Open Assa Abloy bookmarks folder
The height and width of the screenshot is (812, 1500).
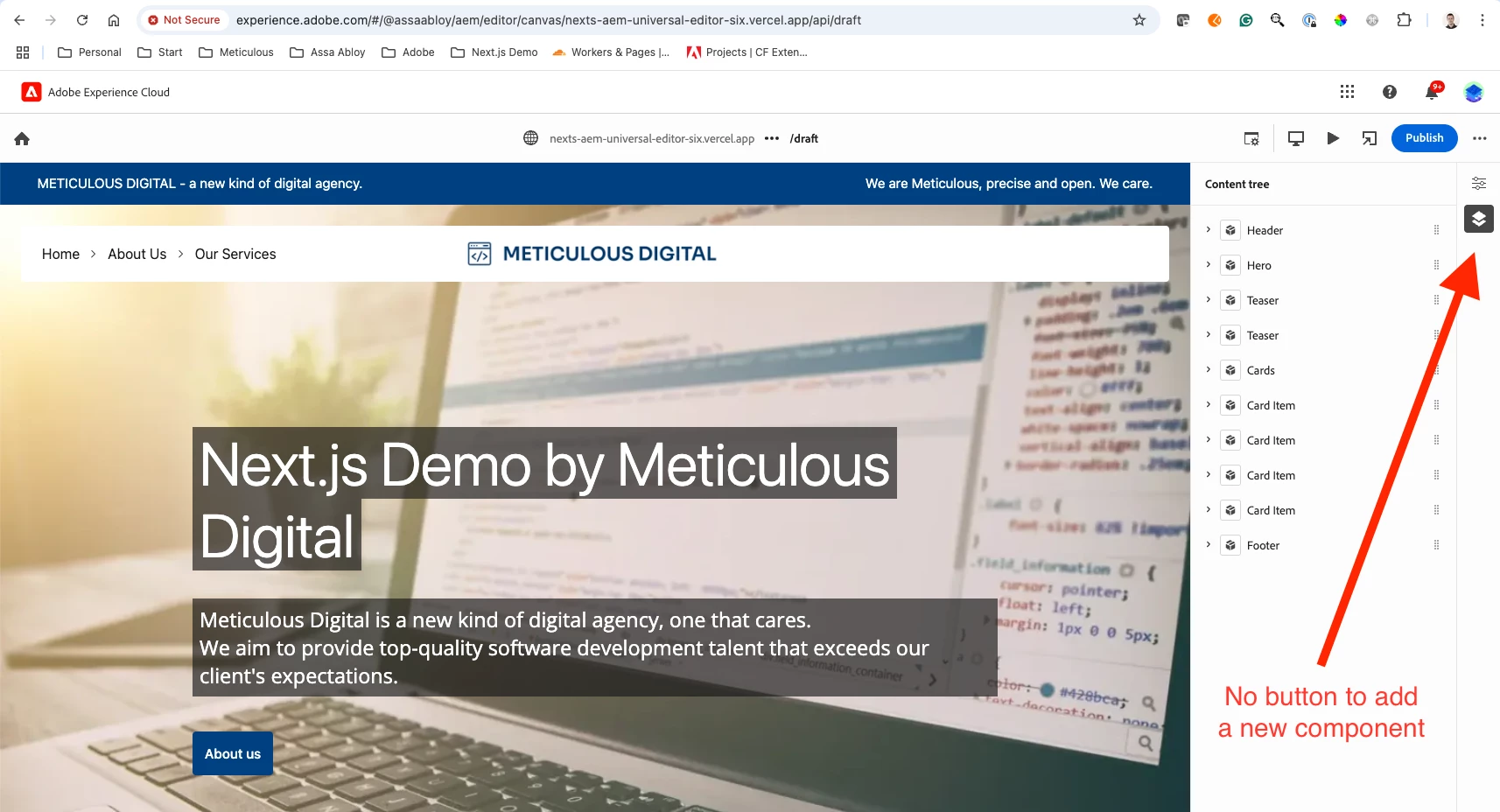click(x=327, y=52)
